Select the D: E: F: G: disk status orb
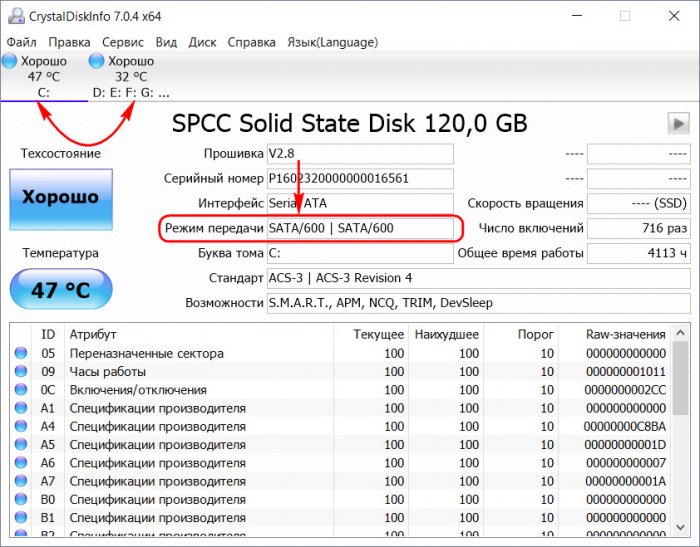700x547 pixels. click(96, 61)
